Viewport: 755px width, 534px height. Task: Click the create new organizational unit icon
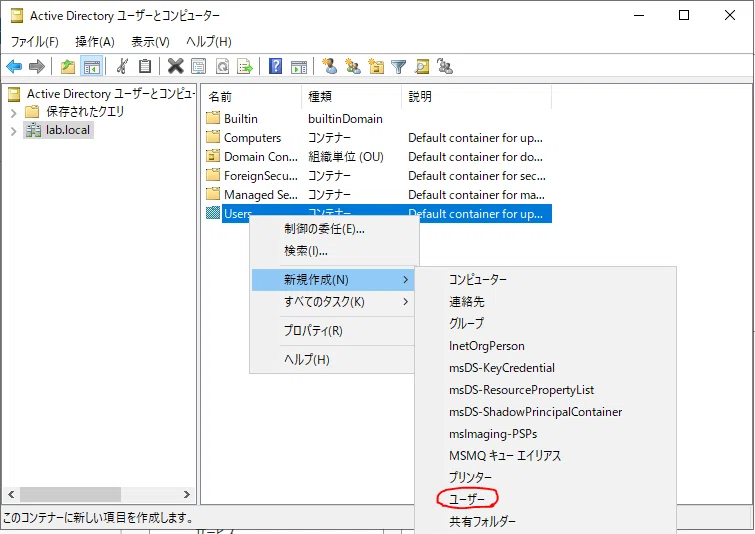(376, 66)
